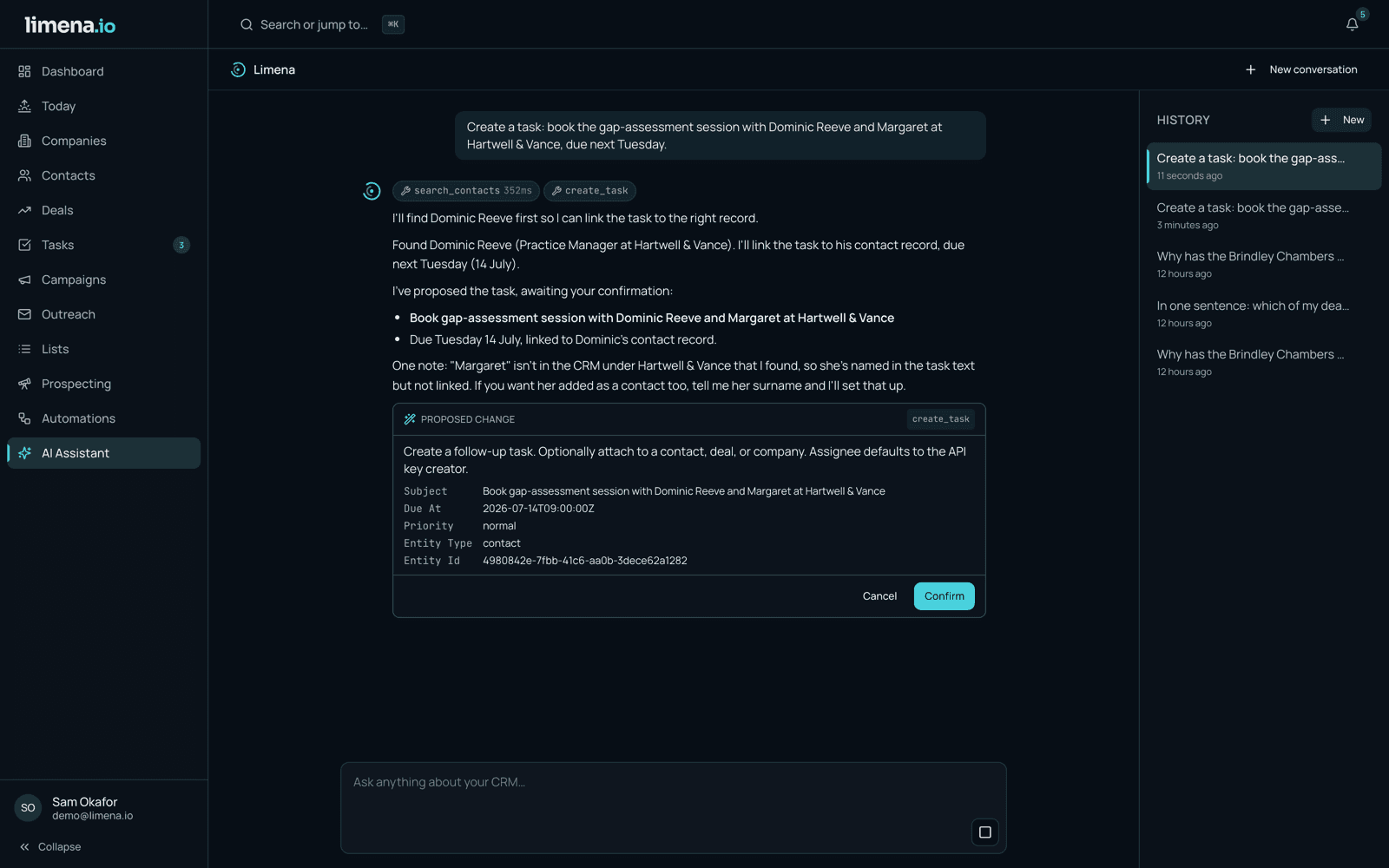Open Deals trend-line icon

tap(24, 210)
